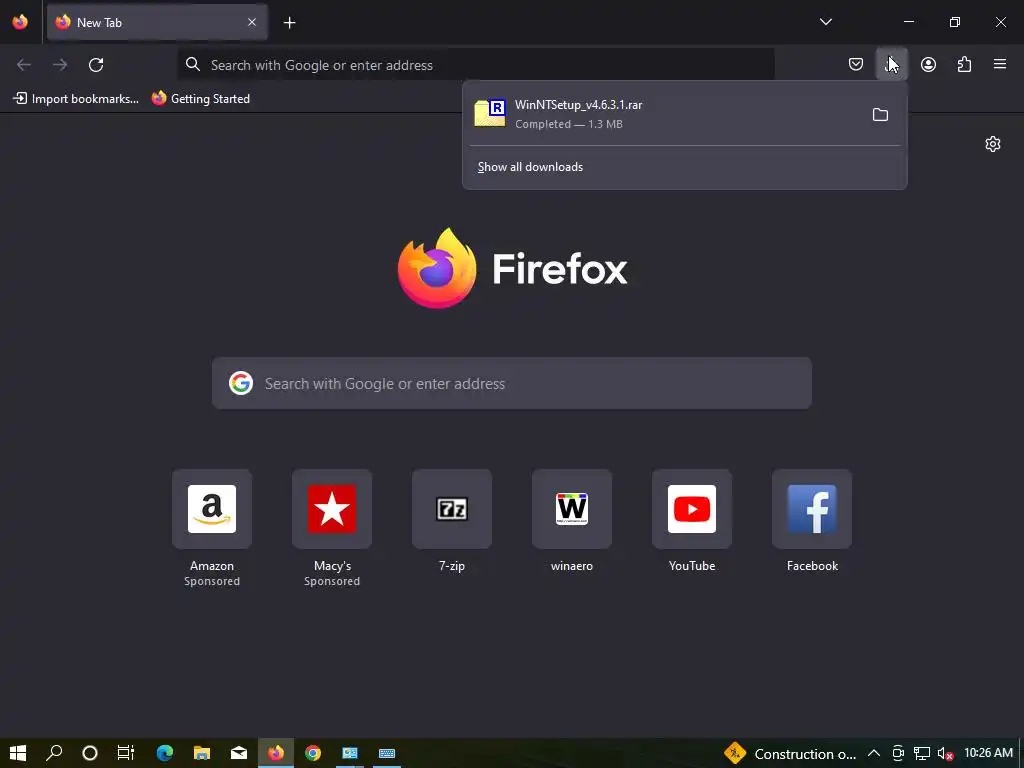Reload the current page
The width and height of the screenshot is (1024, 768).
pyautogui.click(x=96, y=65)
